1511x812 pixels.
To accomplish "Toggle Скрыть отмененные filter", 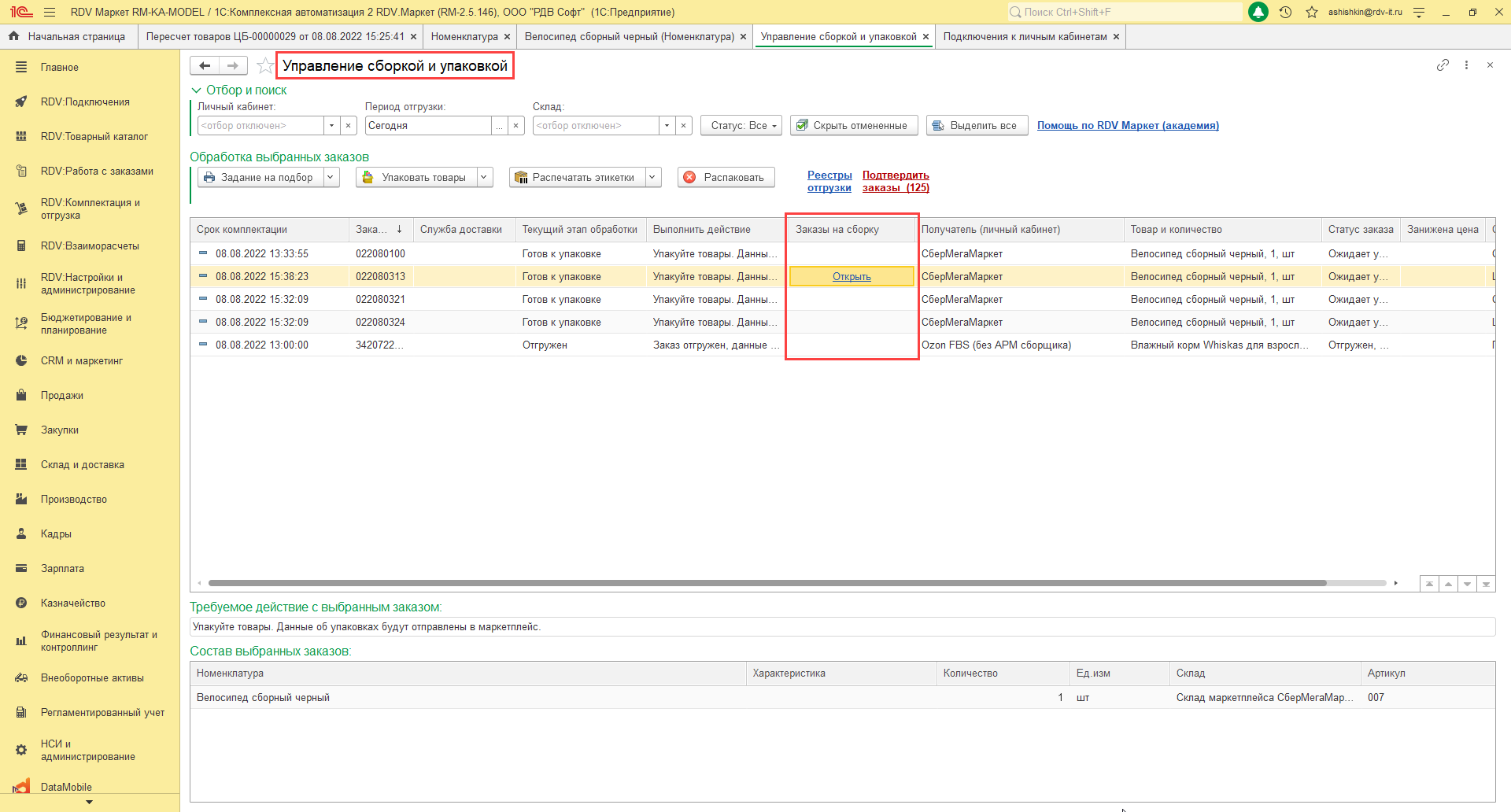I will 853,126.
